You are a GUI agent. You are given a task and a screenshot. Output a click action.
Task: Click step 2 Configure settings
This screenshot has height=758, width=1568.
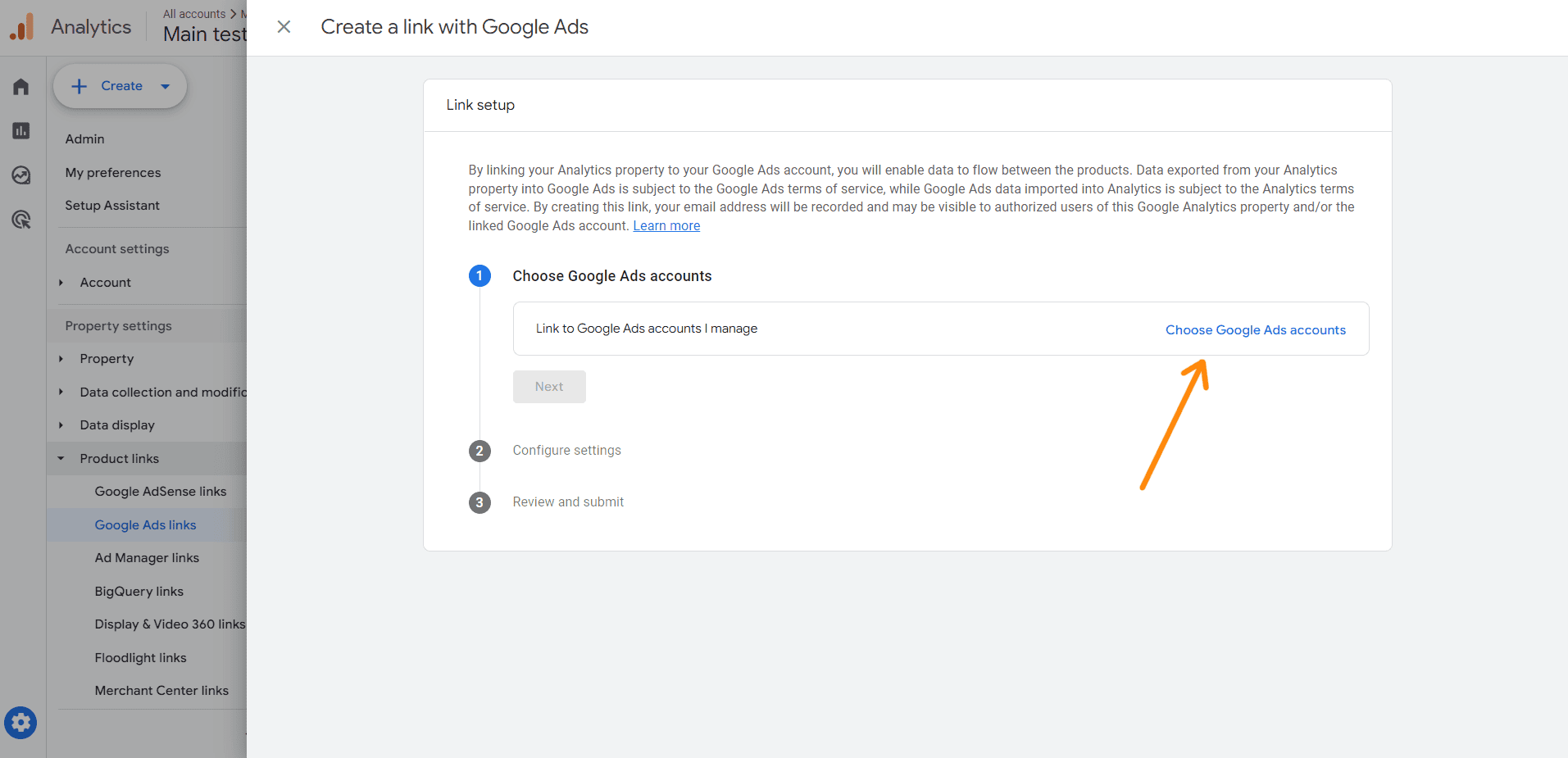tap(567, 451)
